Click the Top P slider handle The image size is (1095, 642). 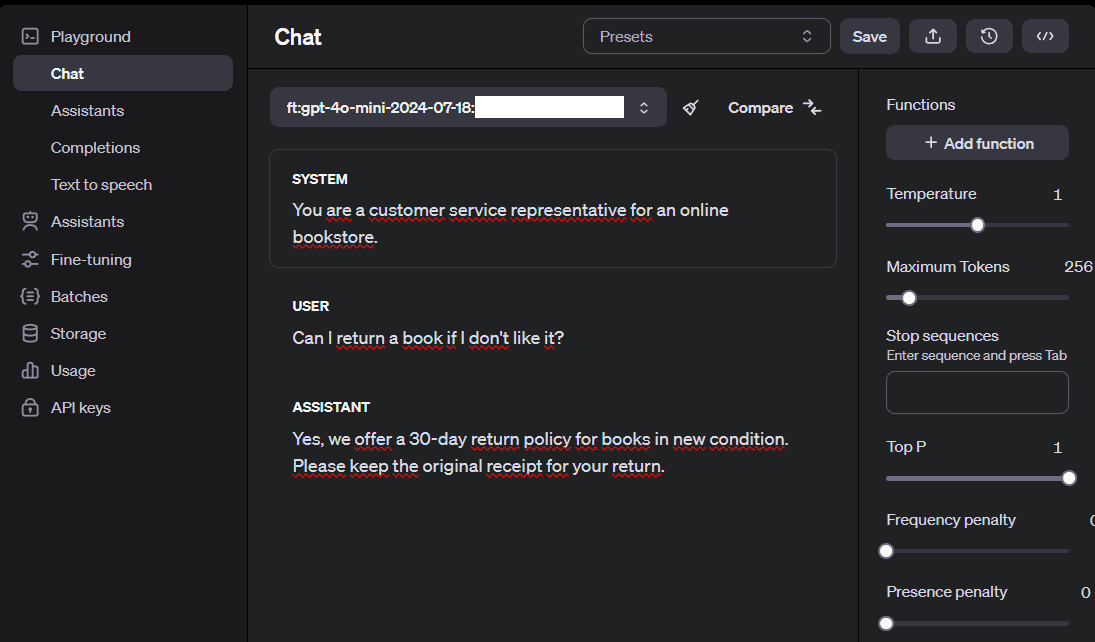coord(1068,479)
